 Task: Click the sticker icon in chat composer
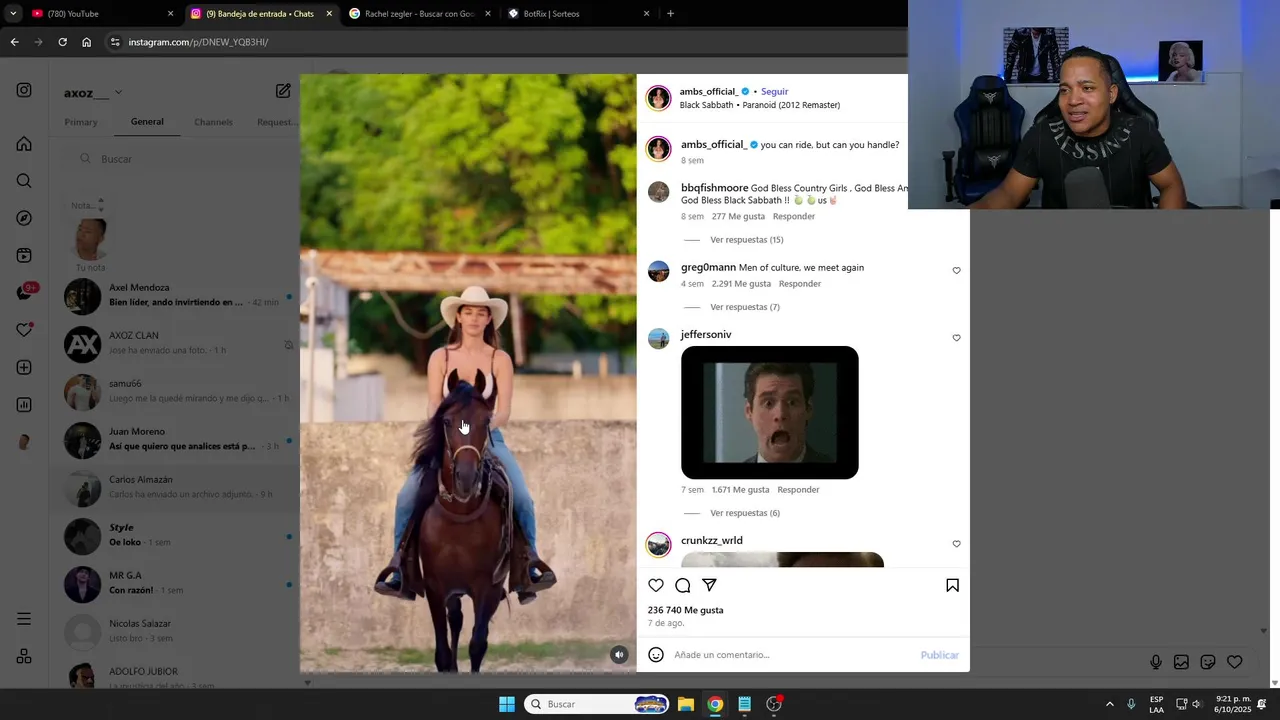(1208, 662)
